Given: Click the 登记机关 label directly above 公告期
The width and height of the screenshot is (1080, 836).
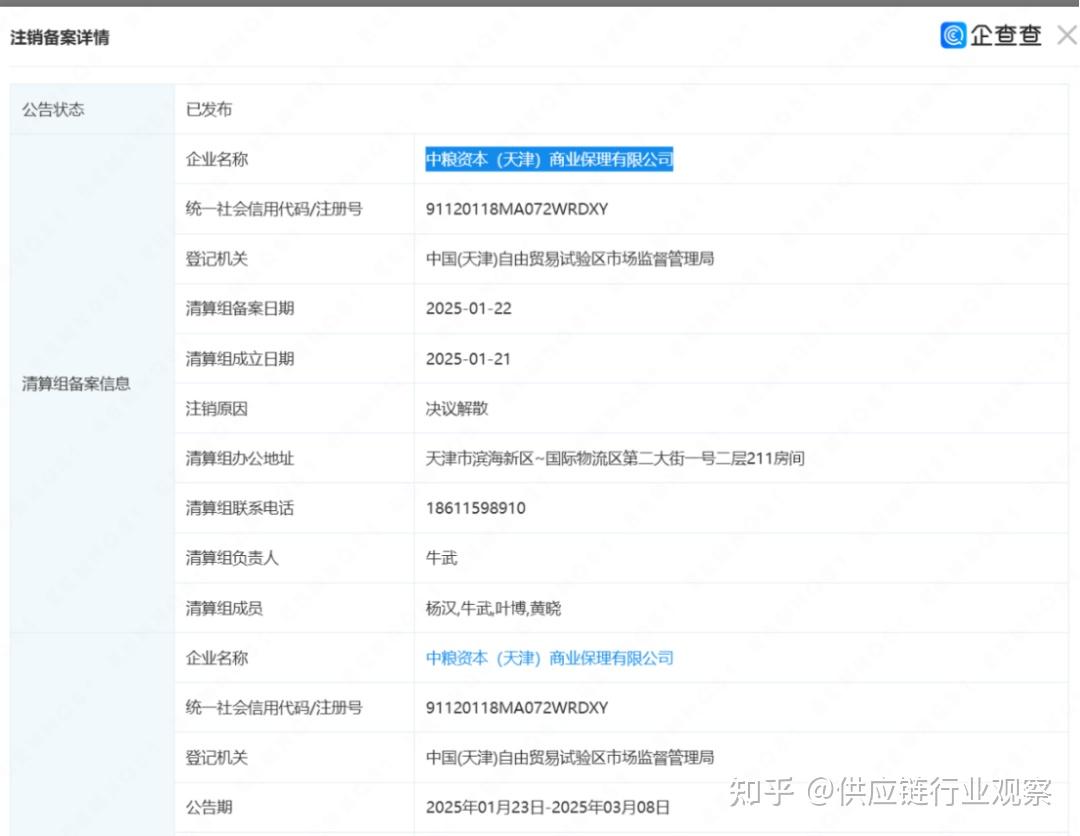Looking at the screenshot, I should pos(216,757).
